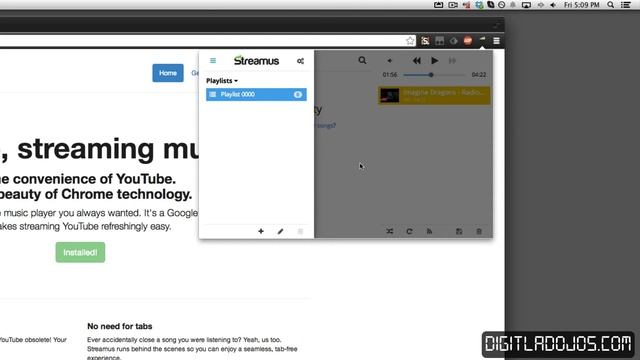Screen dimensions: 640x360
Task: Edit the selected playlist with pencil icon
Action: point(280,231)
